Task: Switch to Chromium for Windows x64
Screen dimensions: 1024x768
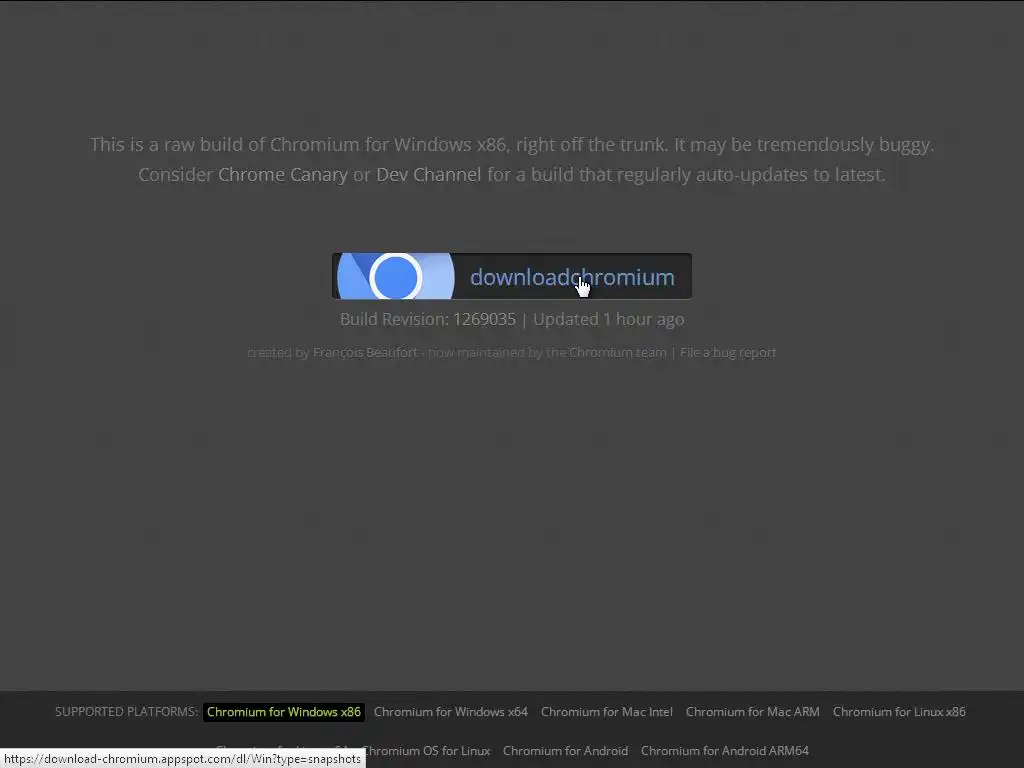Action: 451,712
